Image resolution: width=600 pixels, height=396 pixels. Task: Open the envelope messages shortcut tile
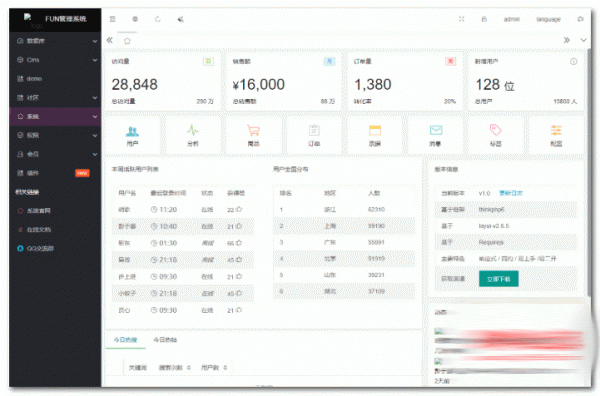tap(435, 136)
